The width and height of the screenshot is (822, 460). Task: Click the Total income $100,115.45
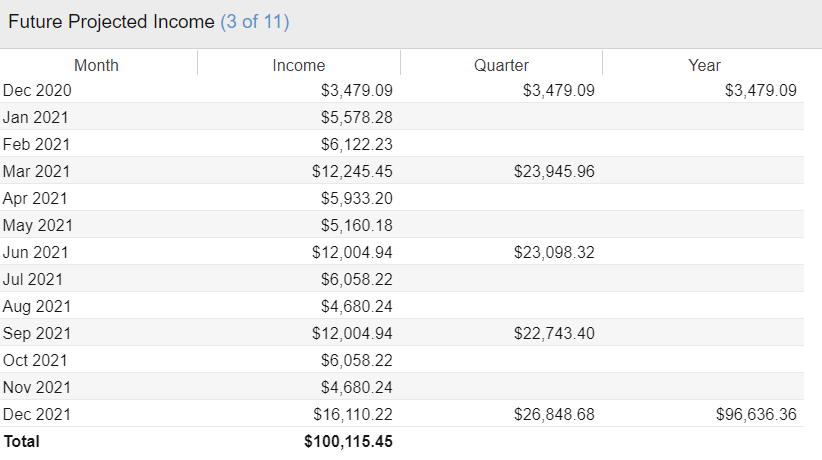(348, 441)
